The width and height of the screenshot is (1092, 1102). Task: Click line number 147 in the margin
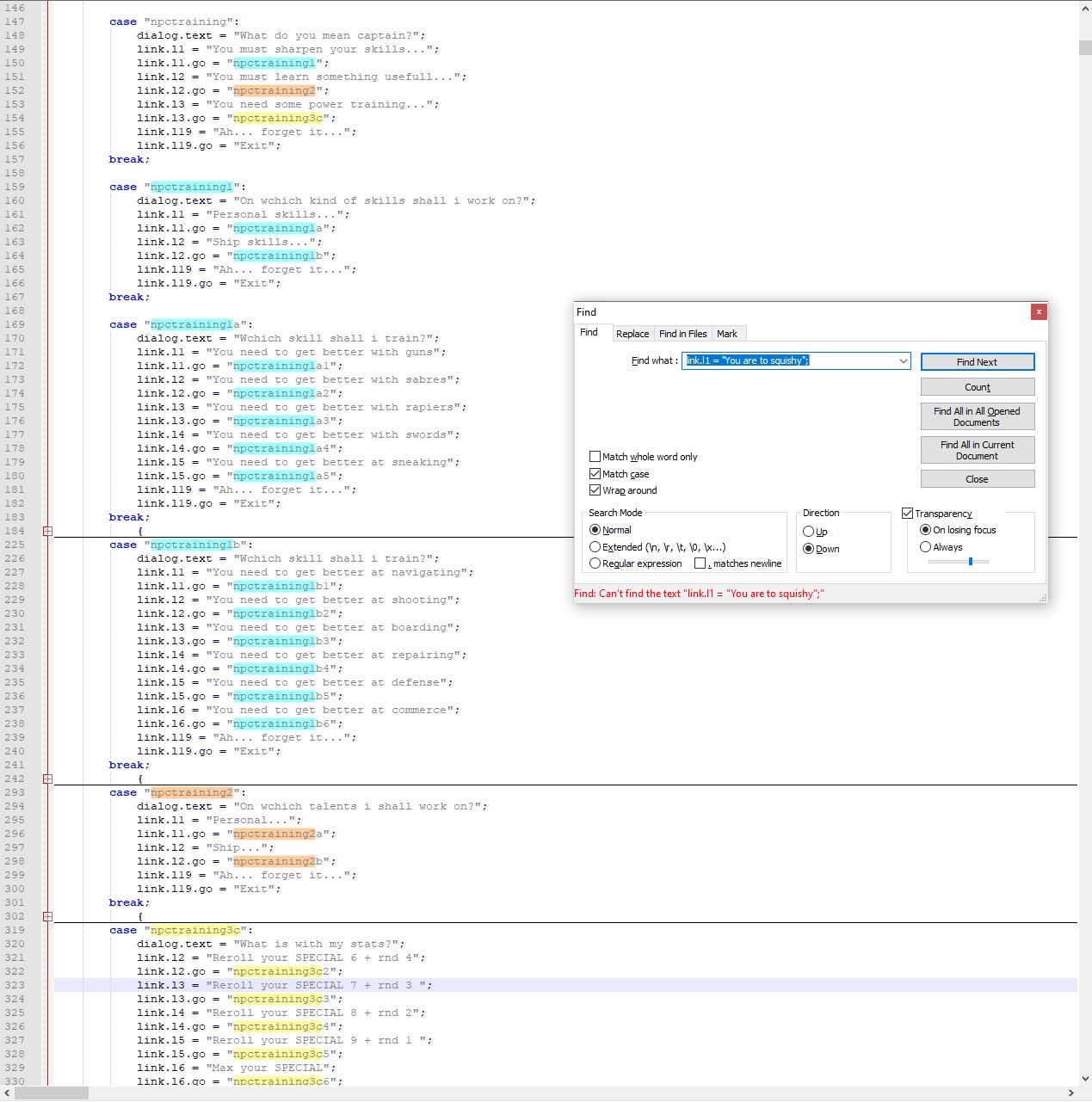pyautogui.click(x=15, y=22)
